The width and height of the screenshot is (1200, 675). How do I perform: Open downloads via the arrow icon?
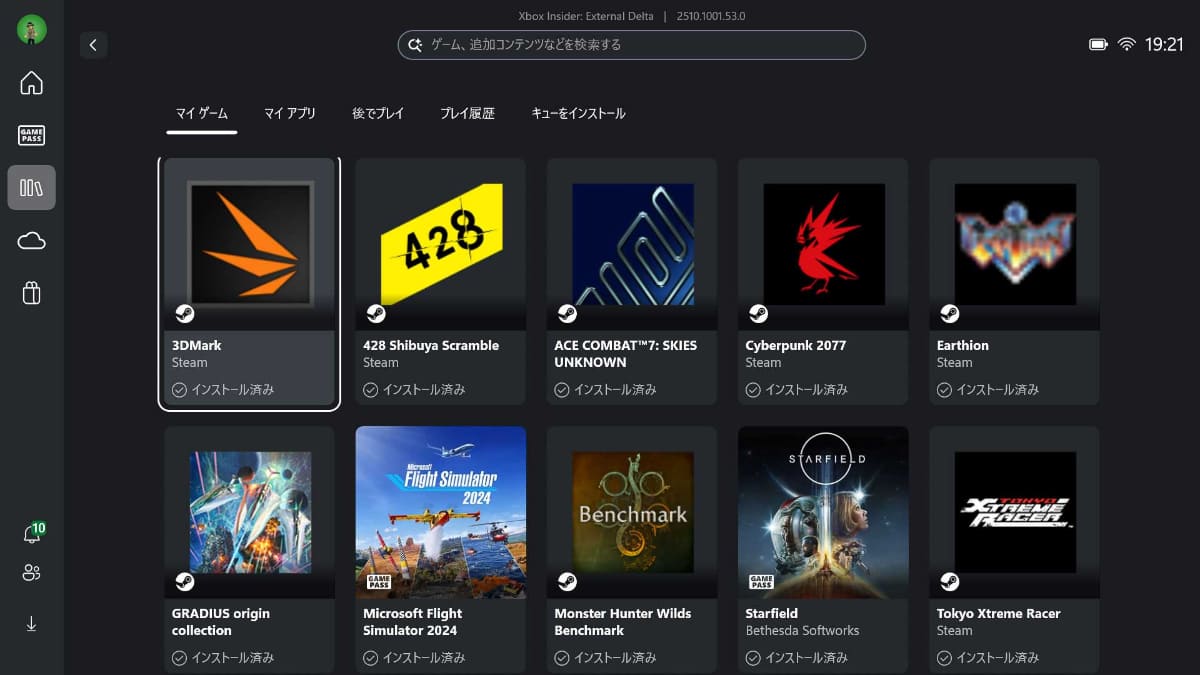click(x=31, y=623)
